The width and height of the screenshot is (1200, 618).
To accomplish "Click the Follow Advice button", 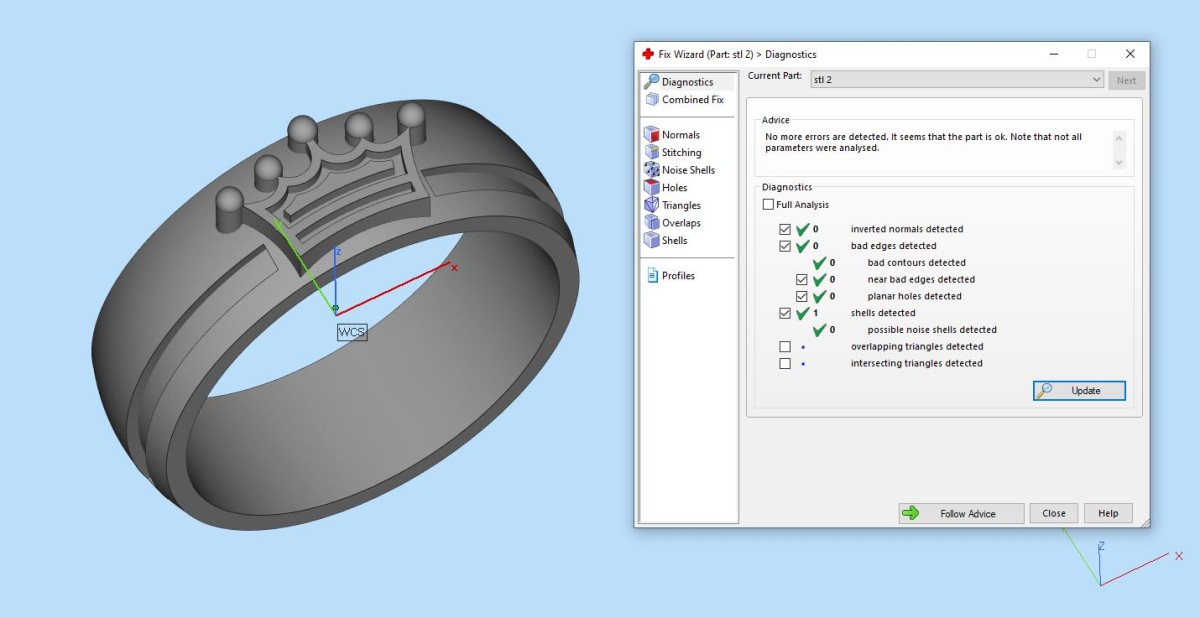I will 961,513.
